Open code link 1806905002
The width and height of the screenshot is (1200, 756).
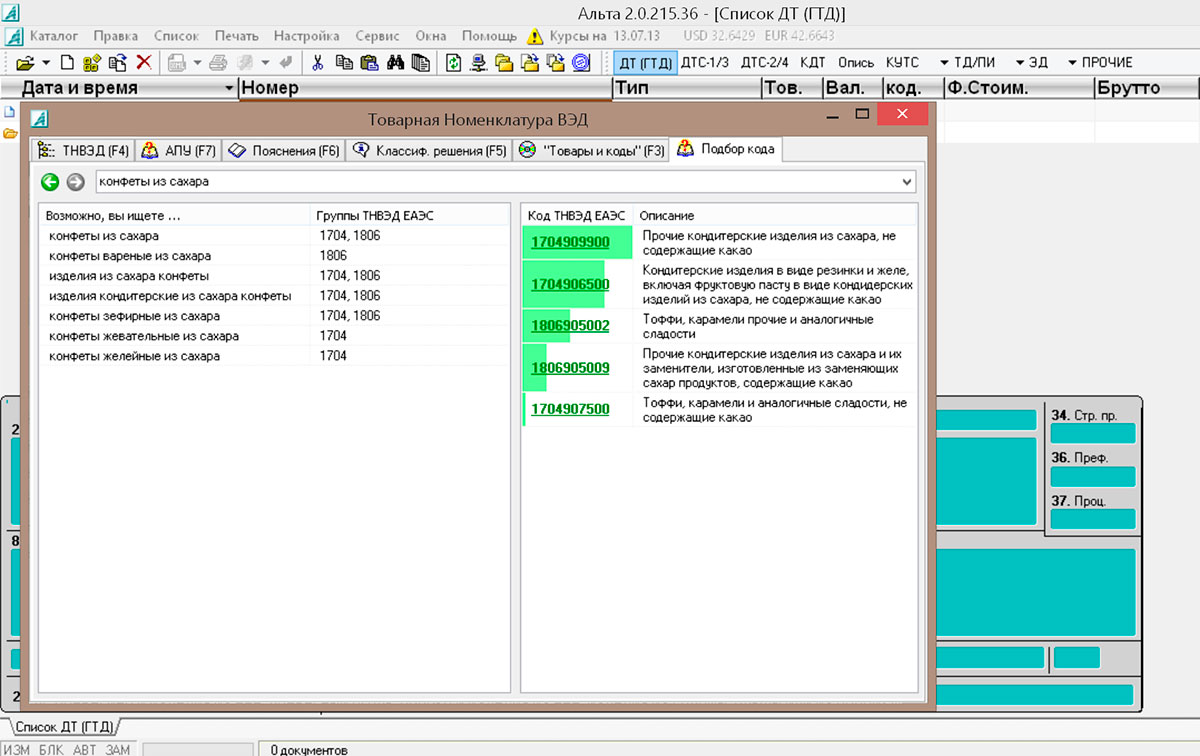[x=569, y=326]
